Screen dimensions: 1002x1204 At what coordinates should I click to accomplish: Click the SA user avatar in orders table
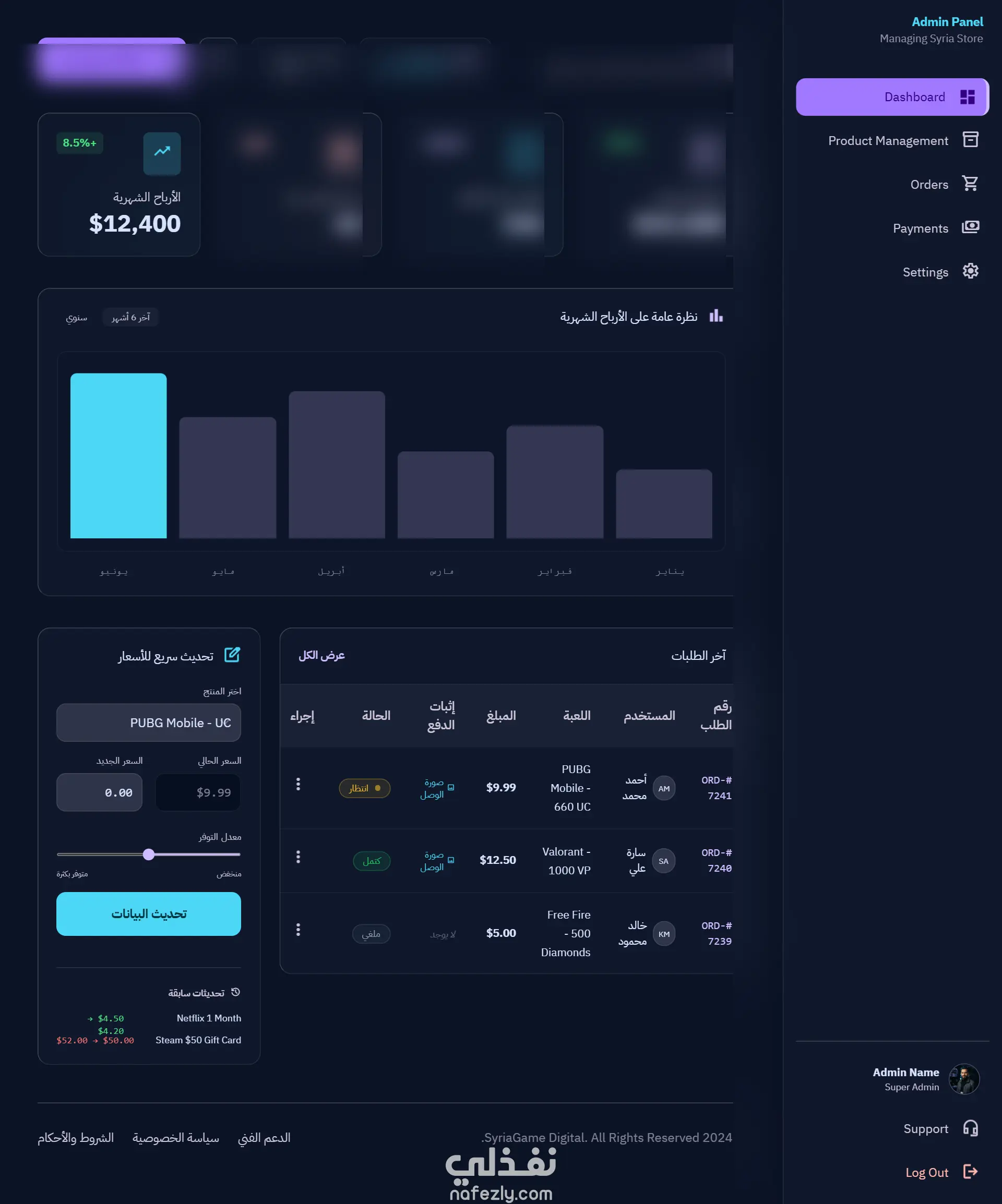click(664, 861)
